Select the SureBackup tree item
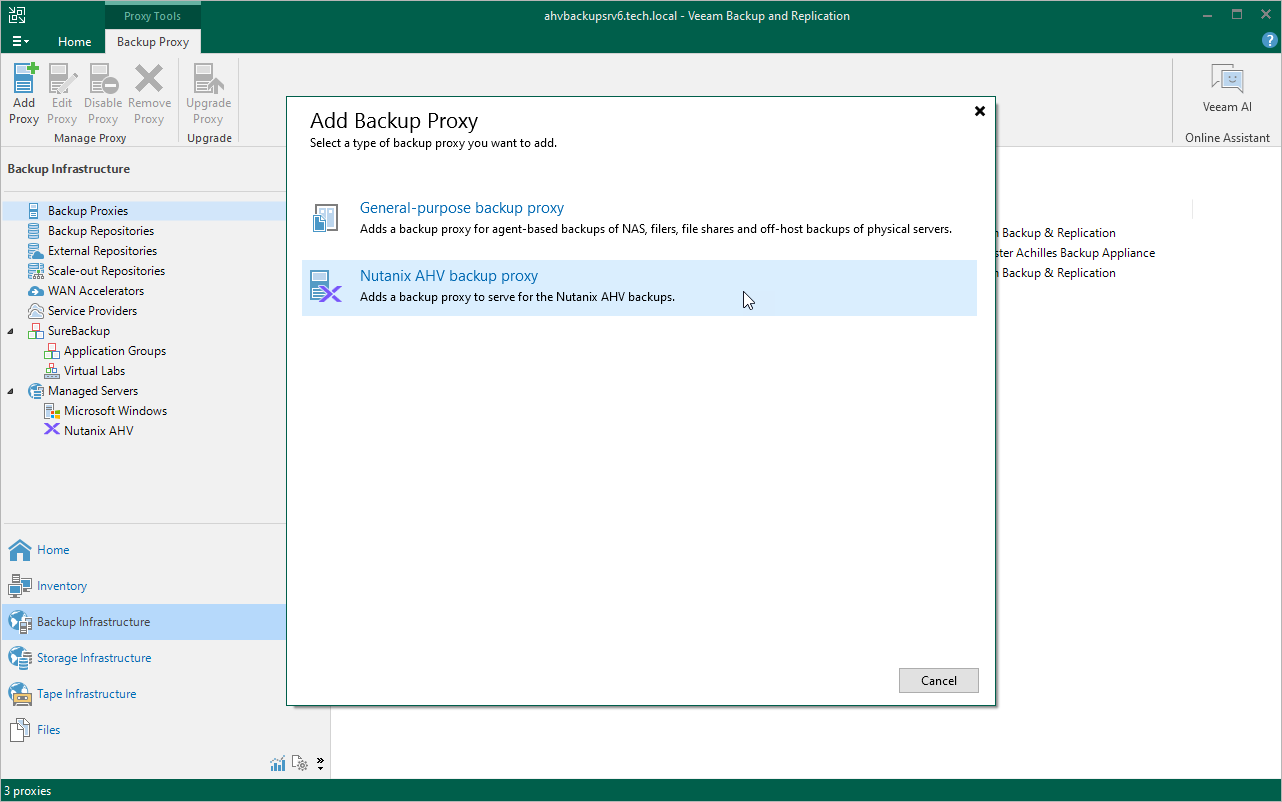Screen dimensions: 1282x802 (79, 331)
